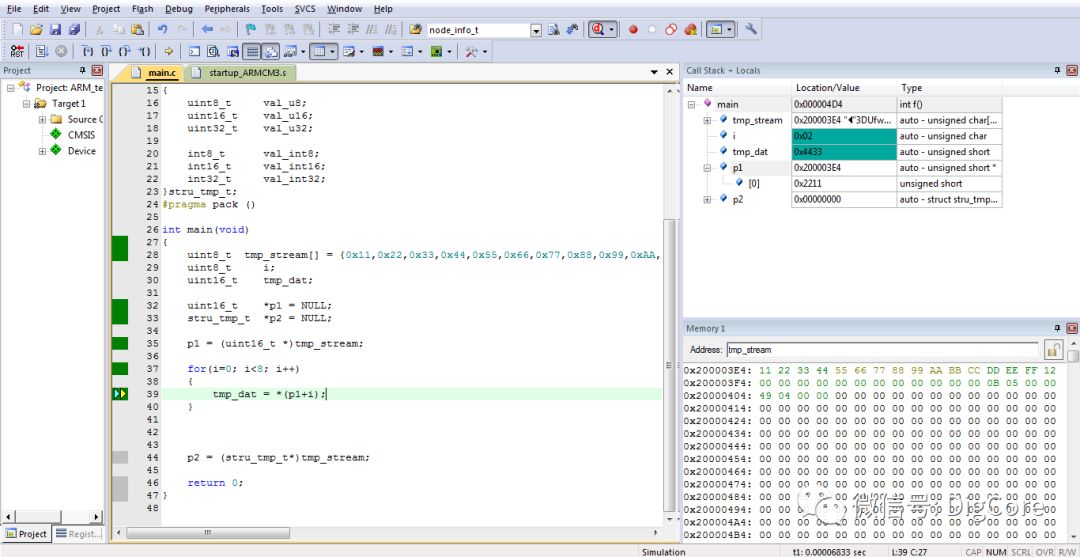The width and height of the screenshot is (1080, 557).
Task: Pin the Project panel
Action: tap(83, 70)
